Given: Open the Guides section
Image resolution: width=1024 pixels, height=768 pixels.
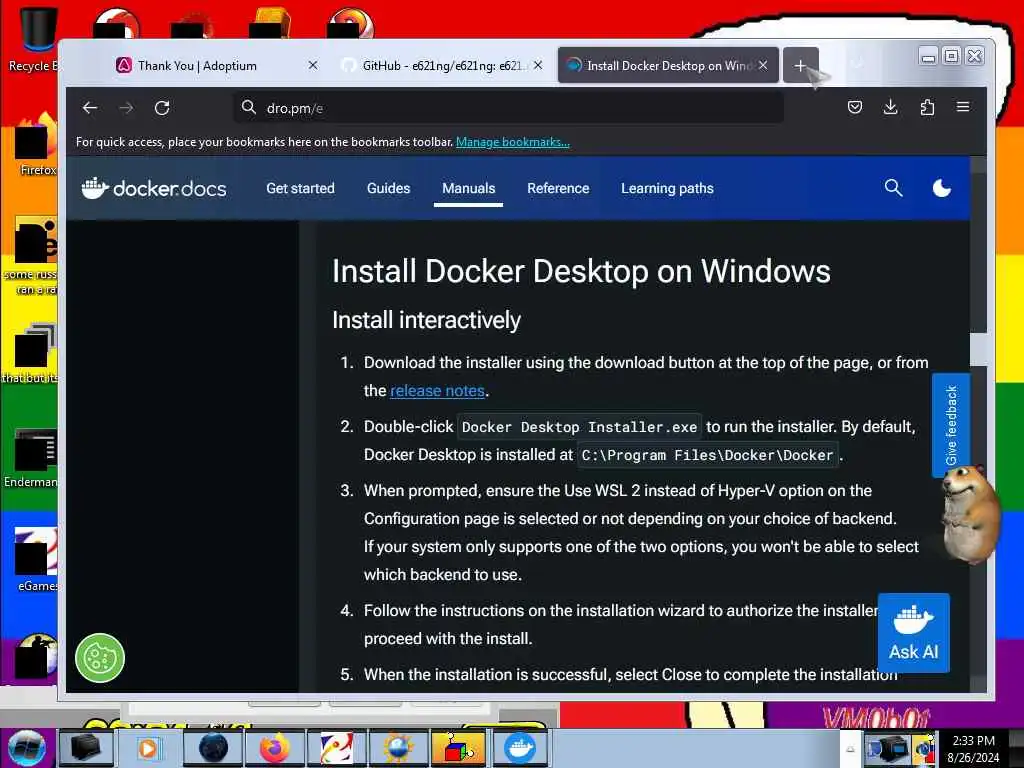Looking at the screenshot, I should click(389, 188).
